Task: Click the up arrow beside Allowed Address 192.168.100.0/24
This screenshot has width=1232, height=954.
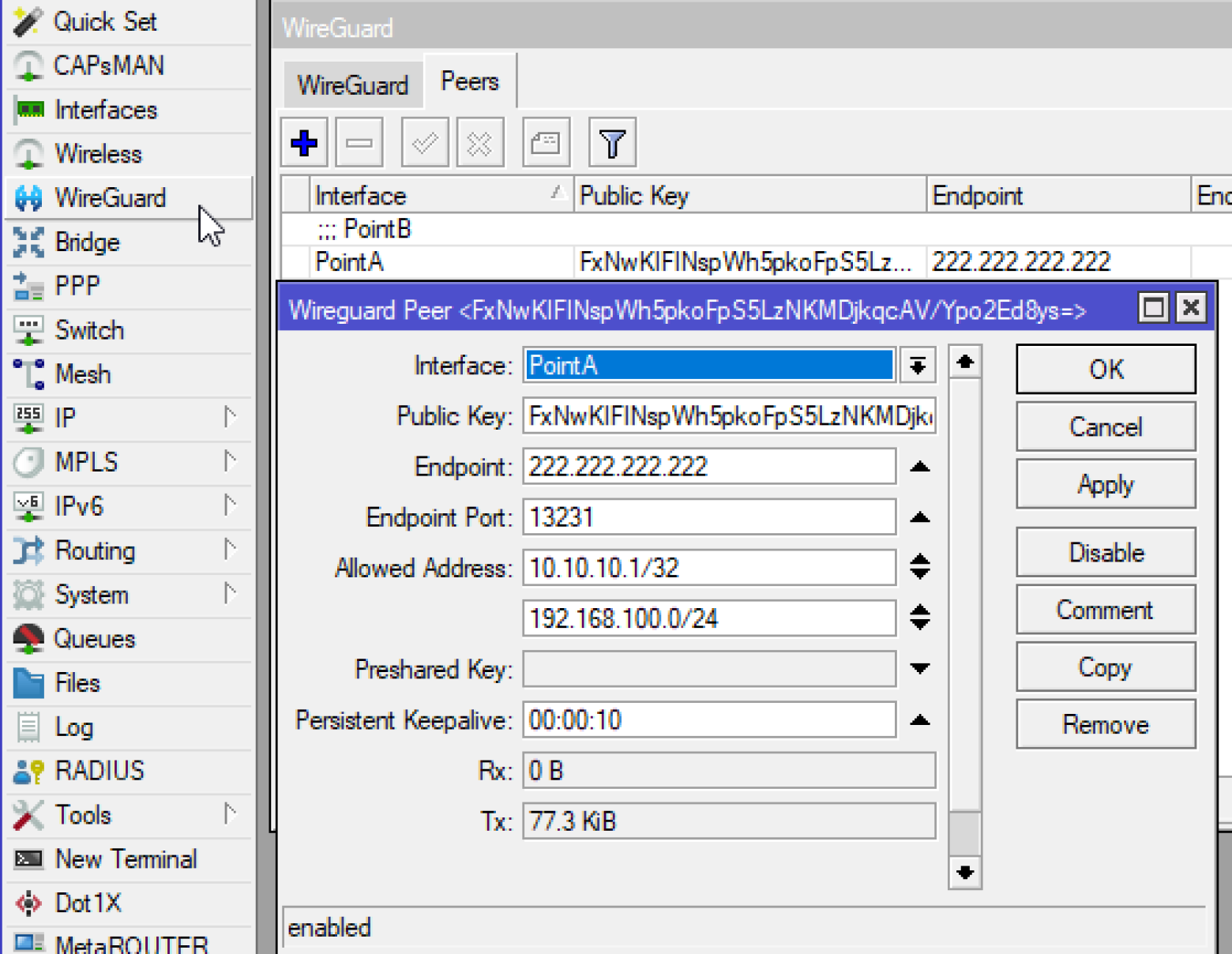Action: [x=920, y=610]
